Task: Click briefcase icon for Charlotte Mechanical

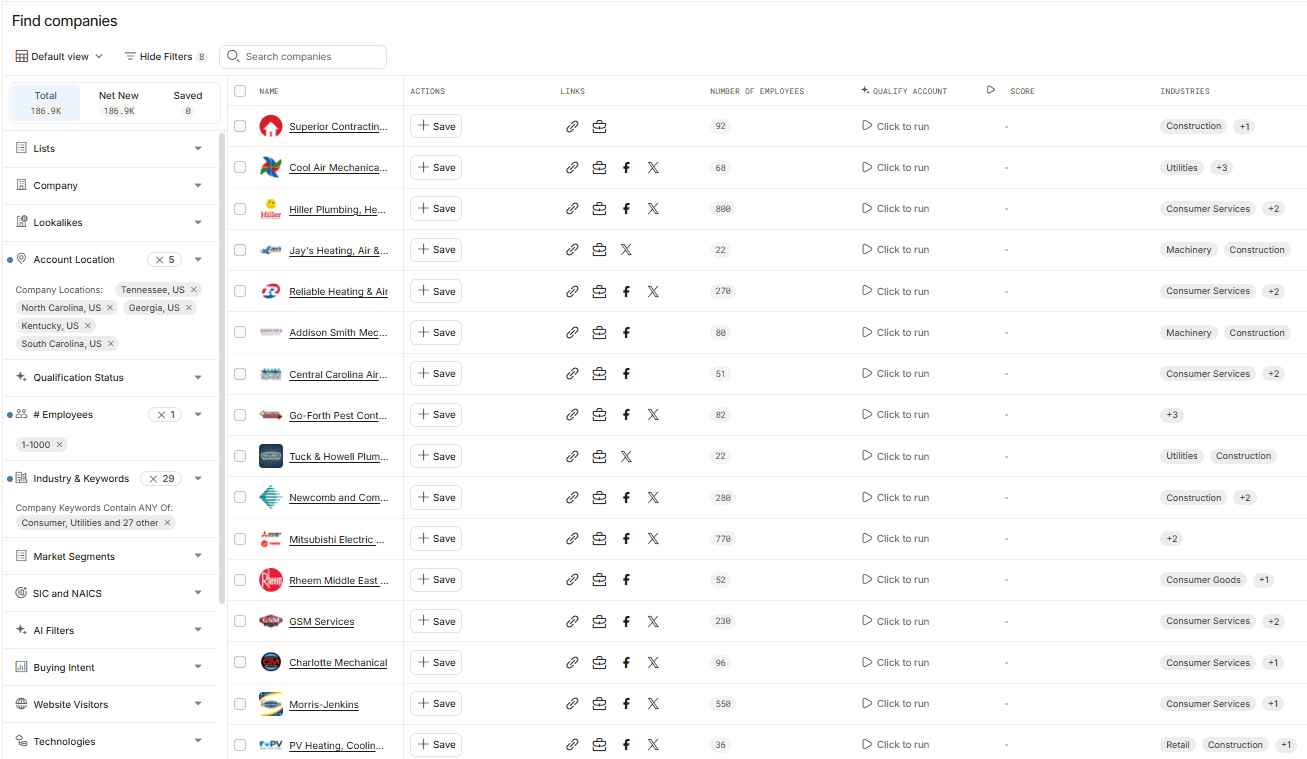Action: click(599, 663)
